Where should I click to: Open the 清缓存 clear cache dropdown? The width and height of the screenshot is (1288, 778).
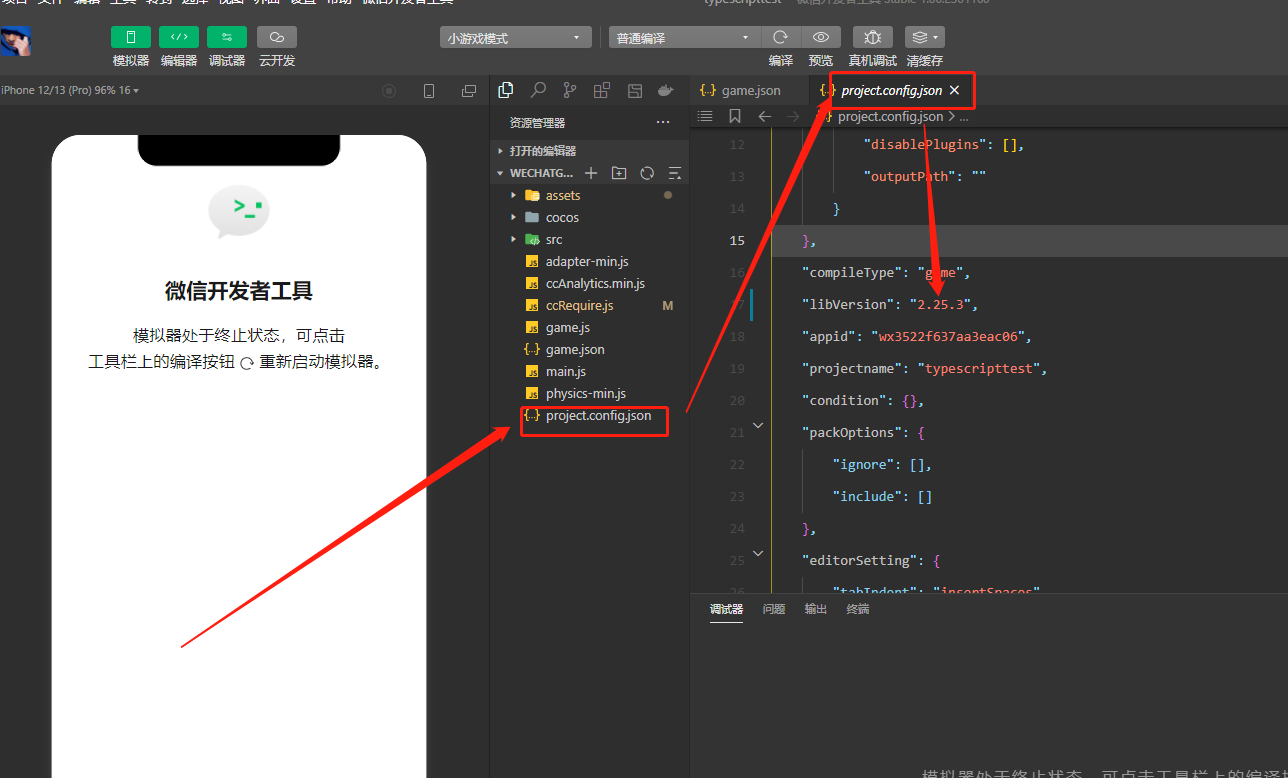(x=924, y=37)
